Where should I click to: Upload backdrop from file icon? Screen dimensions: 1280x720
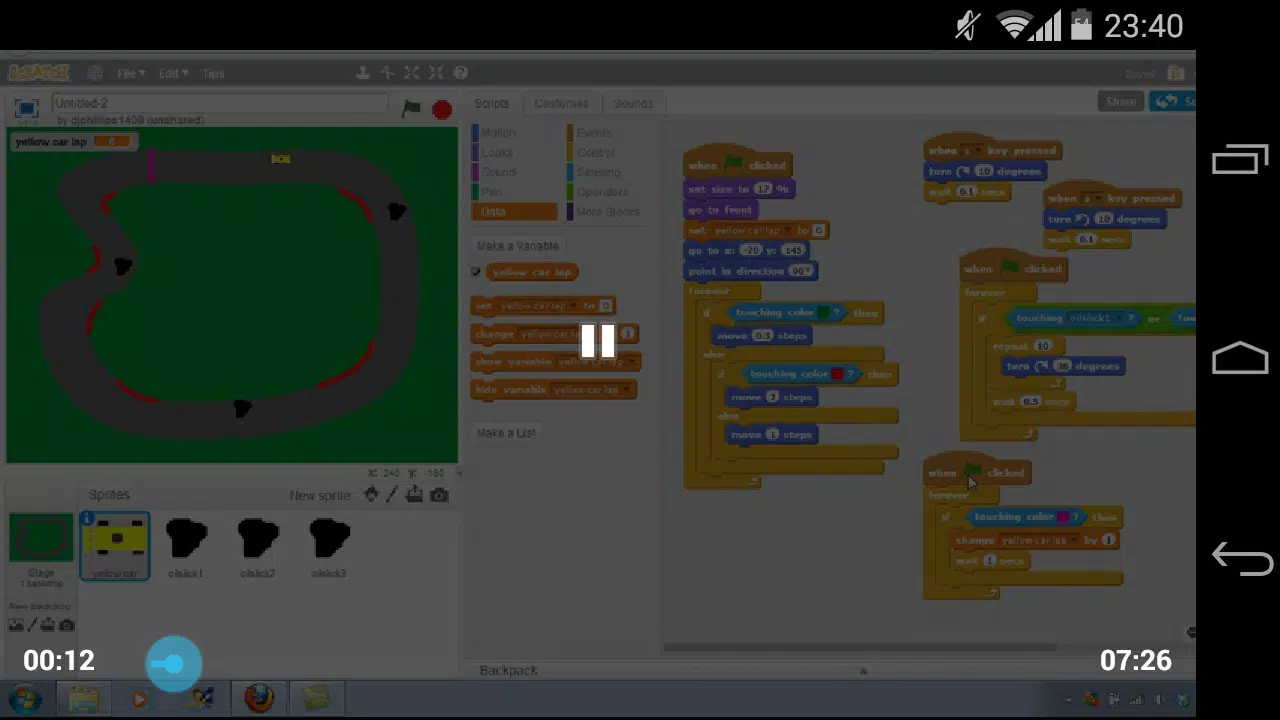pos(48,626)
